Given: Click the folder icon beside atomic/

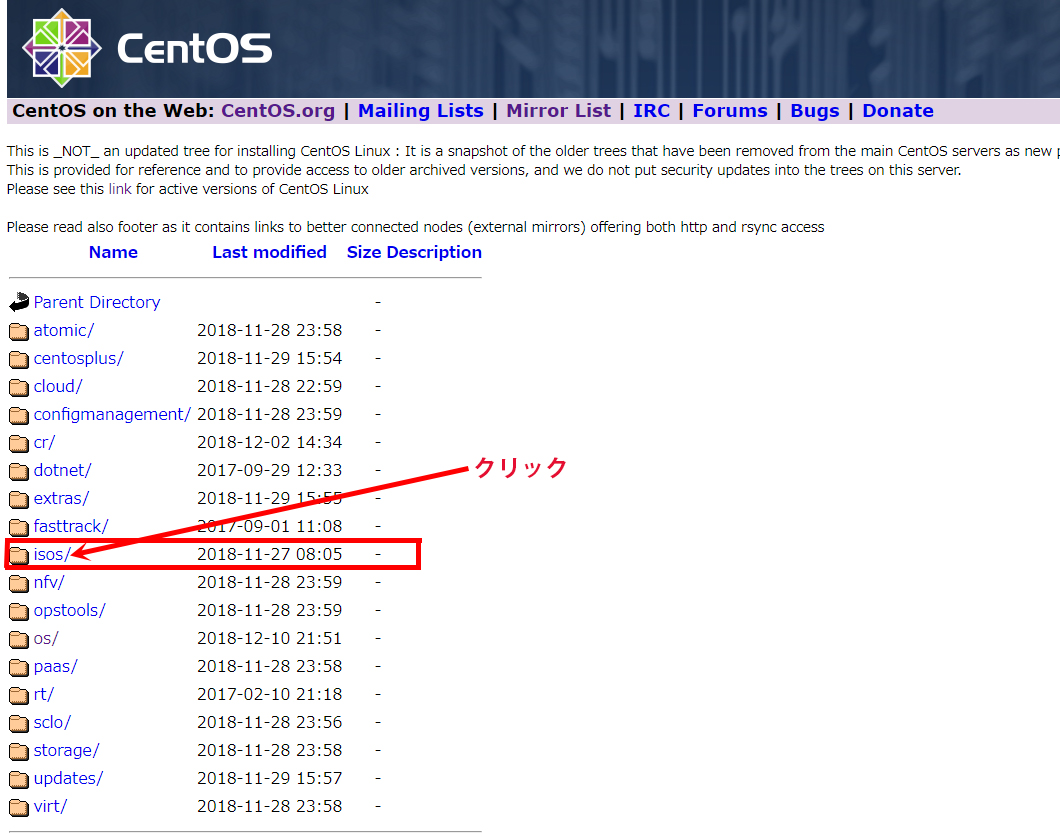Looking at the screenshot, I should pyautogui.click(x=19, y=331).
